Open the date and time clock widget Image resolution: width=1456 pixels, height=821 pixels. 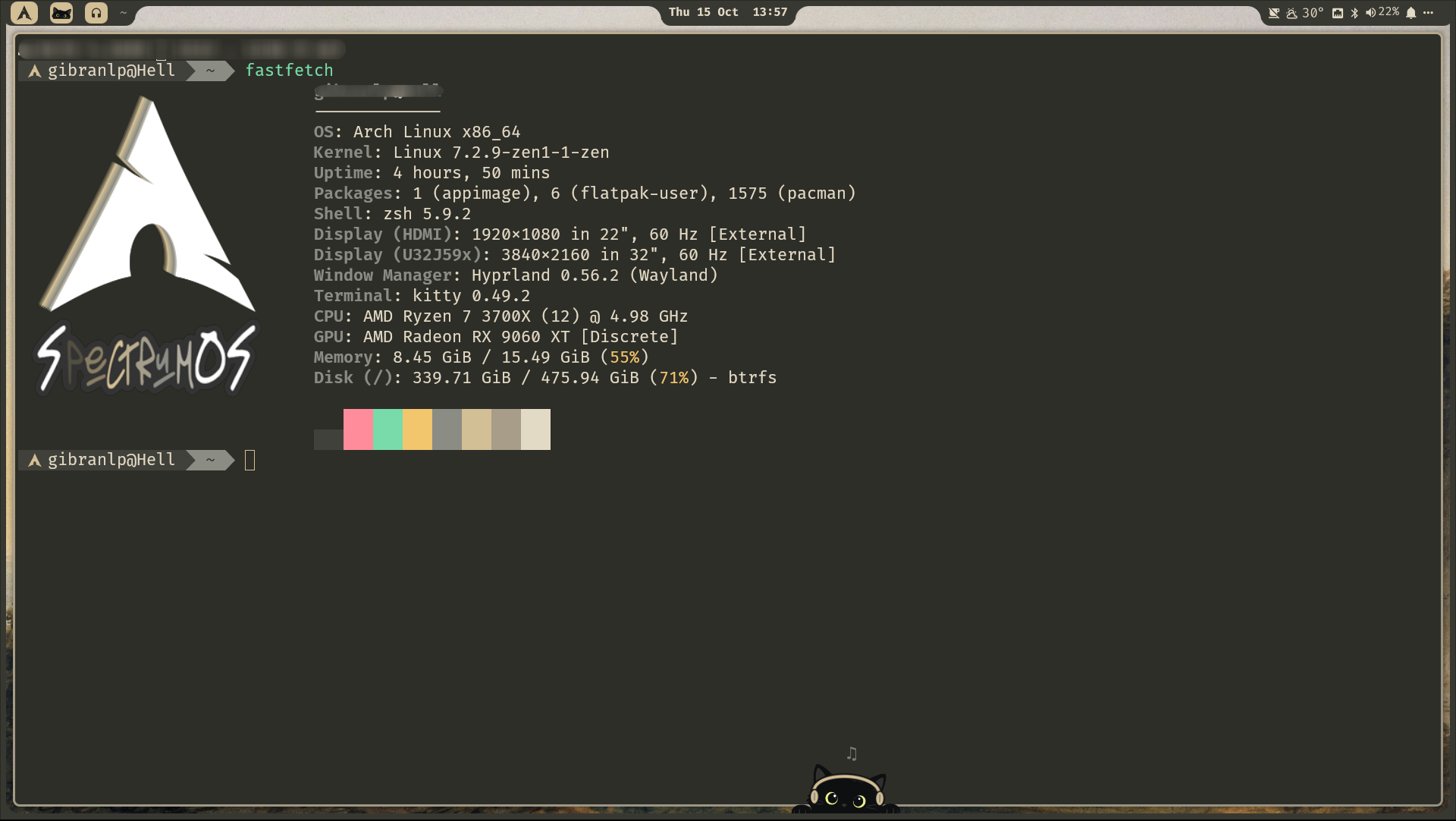728,12
